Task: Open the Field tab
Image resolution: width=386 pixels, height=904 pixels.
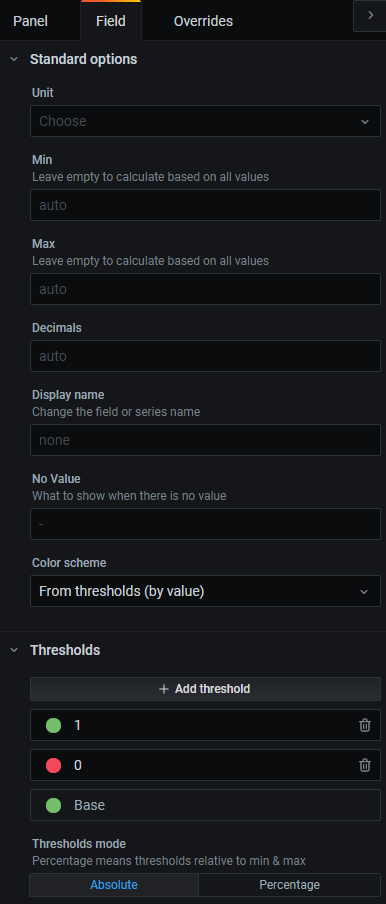Action: 111,21
